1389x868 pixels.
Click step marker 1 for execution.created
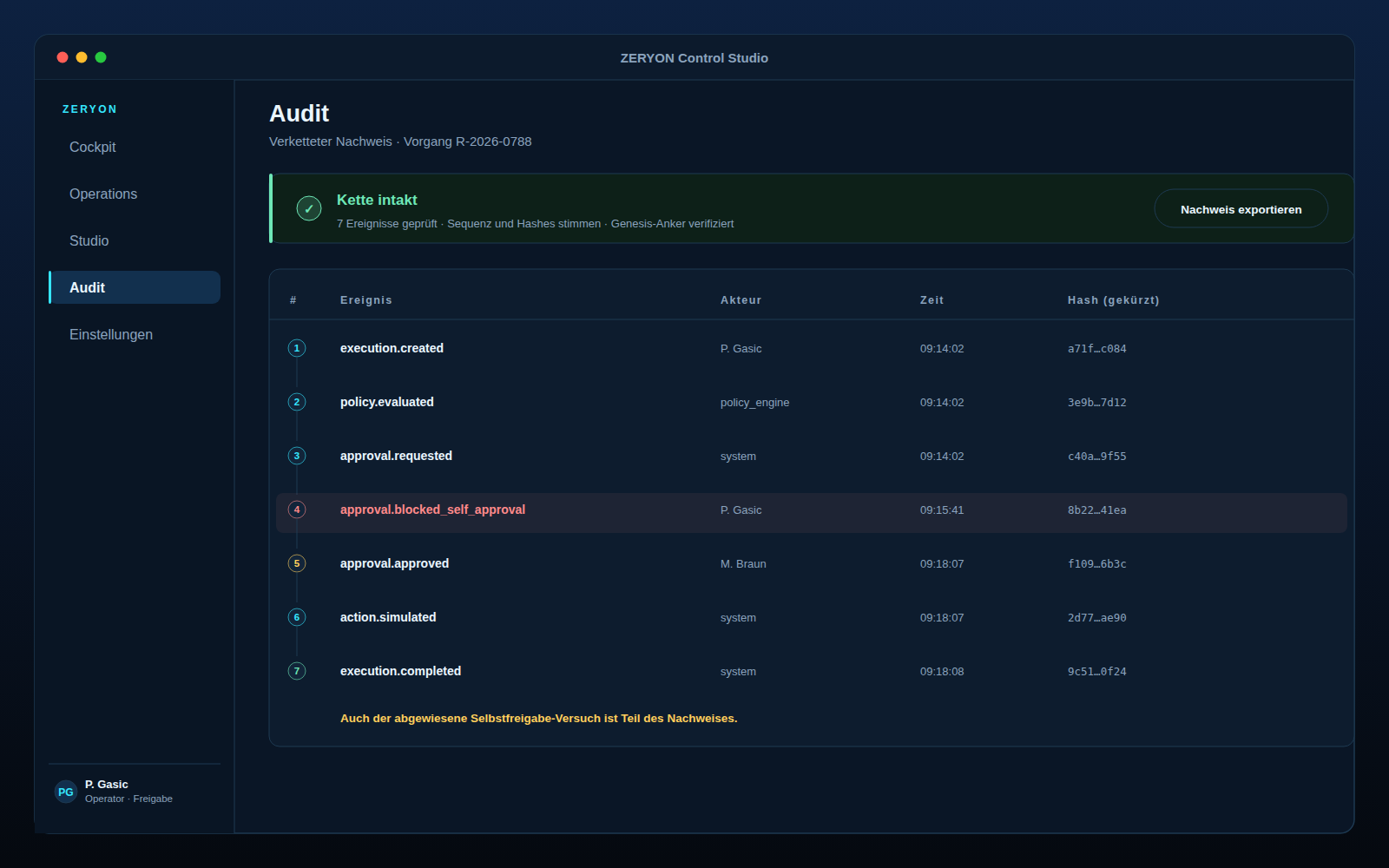(x=297, y=348)
